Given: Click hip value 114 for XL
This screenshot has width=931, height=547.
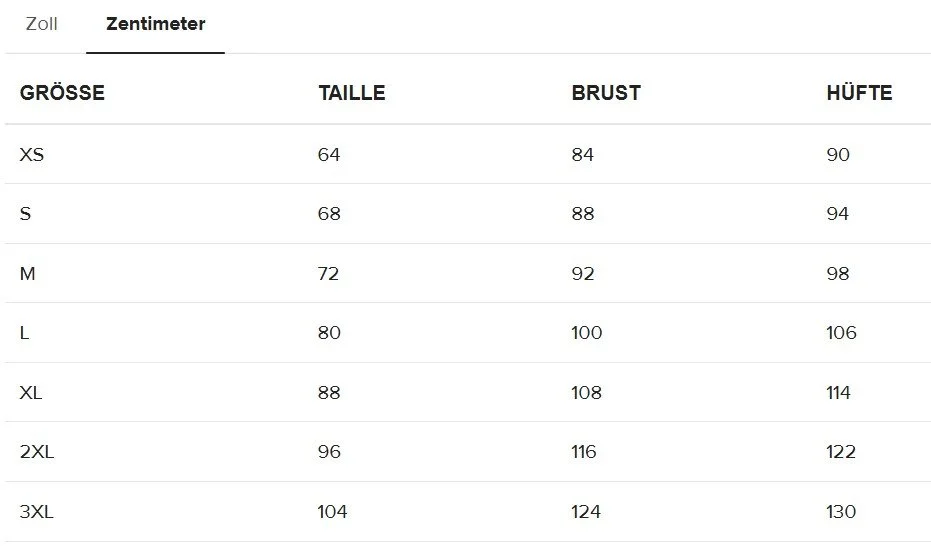Looking at the screenshot, I should [x=838, y=393].
